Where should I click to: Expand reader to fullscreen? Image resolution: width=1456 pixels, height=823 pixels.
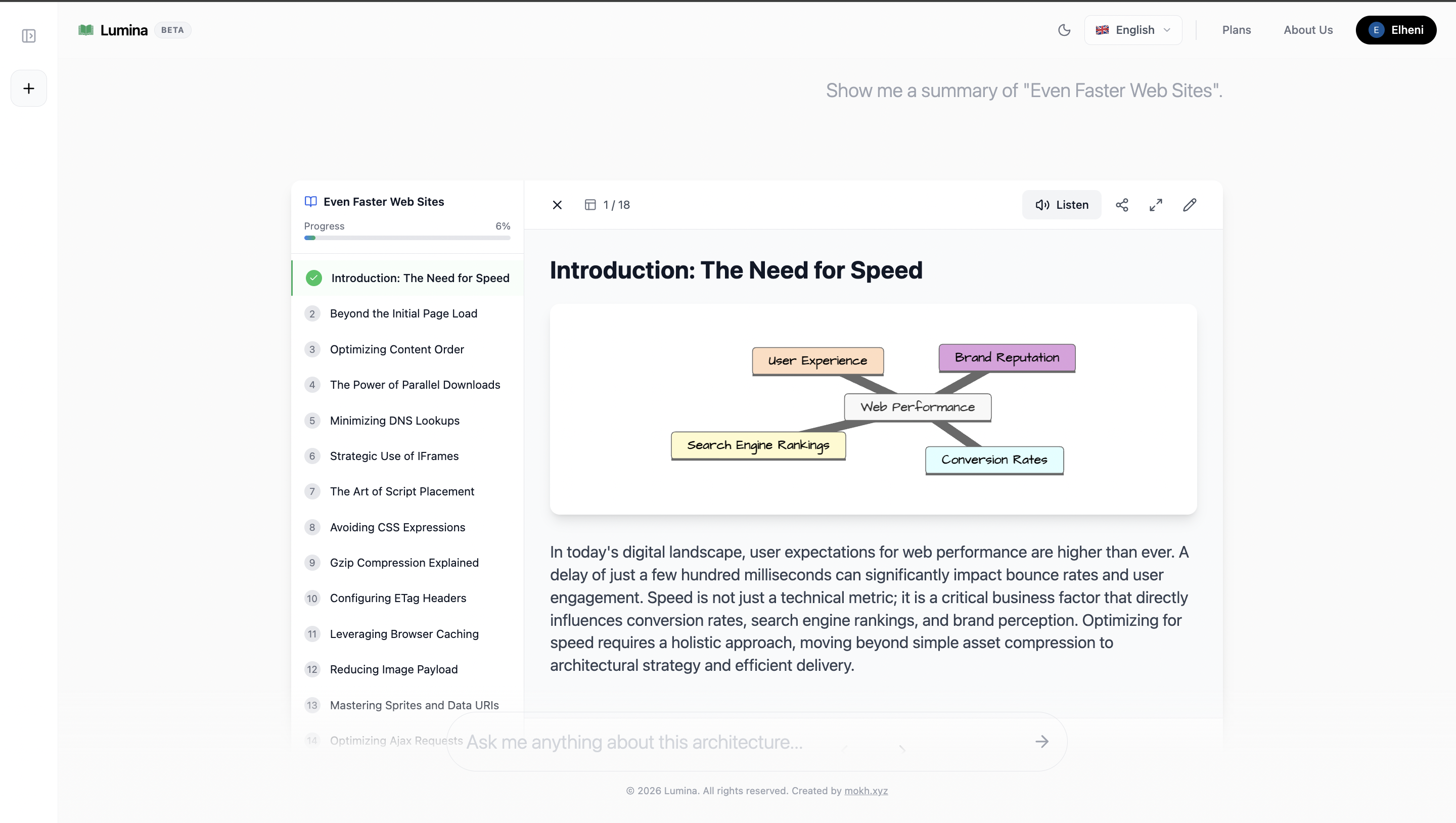click(1155, 205)
